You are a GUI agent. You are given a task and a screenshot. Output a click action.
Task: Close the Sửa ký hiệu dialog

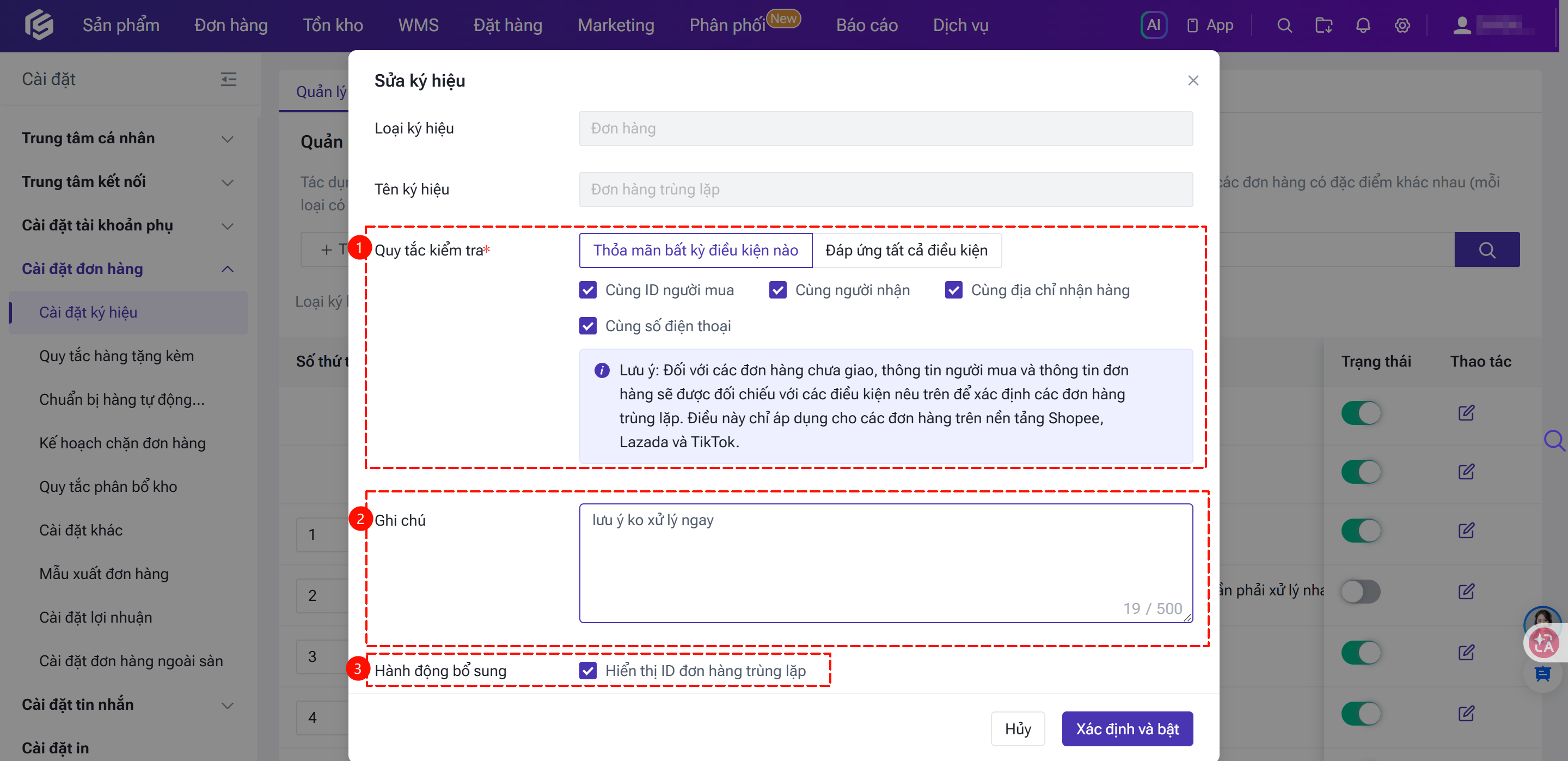1193,81
